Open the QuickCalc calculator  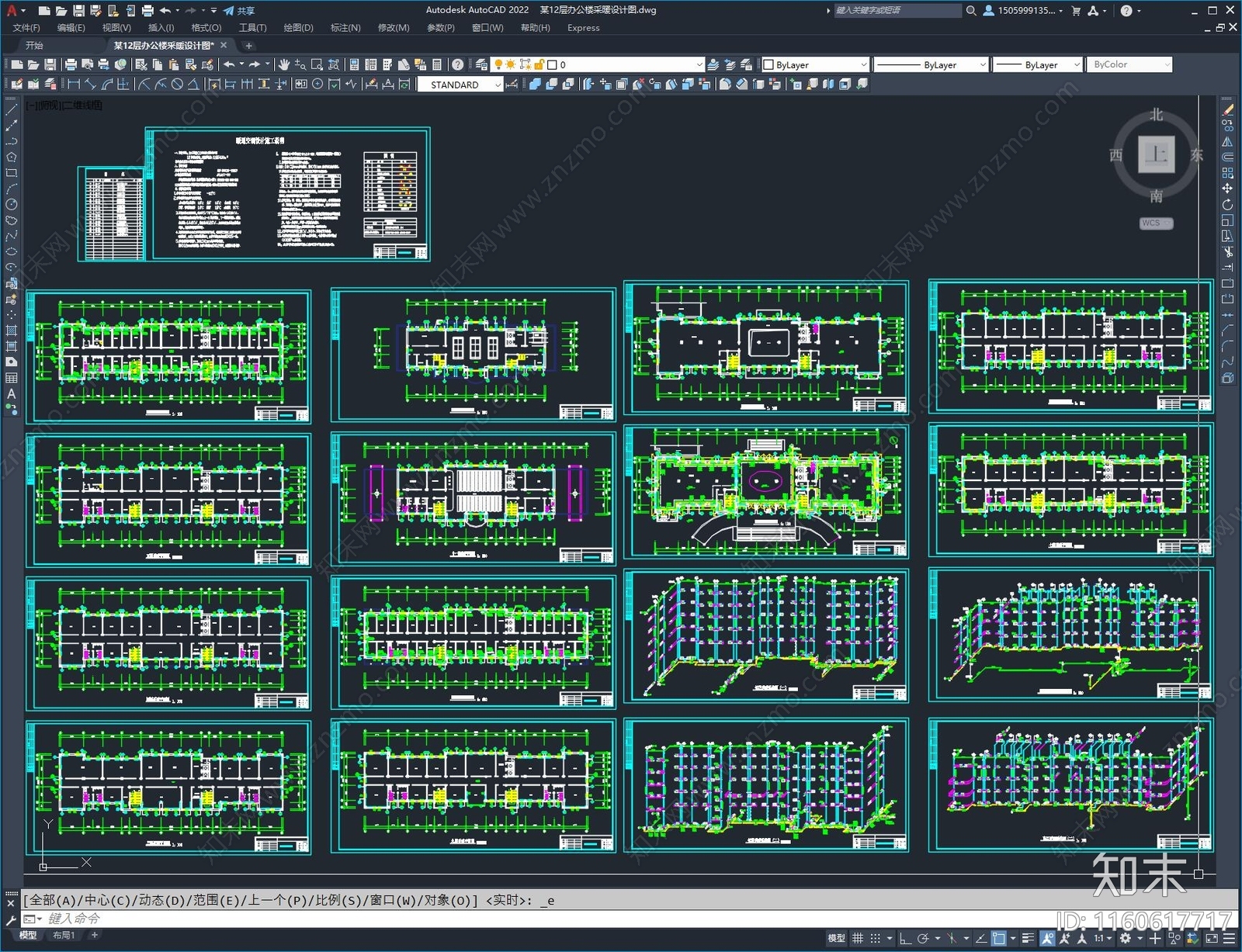click(x=437, y=64)
